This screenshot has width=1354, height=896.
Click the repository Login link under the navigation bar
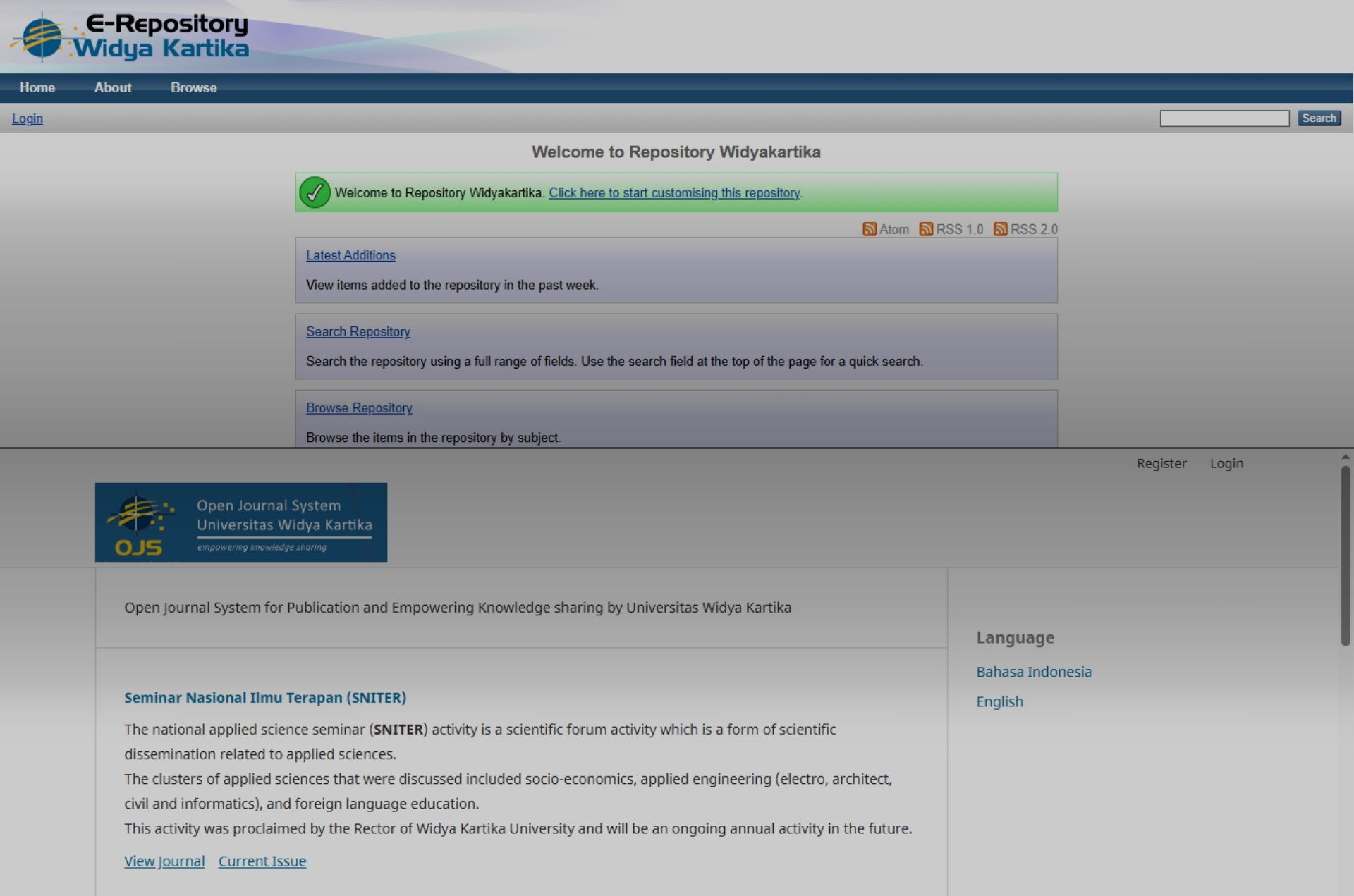[x=28, y=118]
